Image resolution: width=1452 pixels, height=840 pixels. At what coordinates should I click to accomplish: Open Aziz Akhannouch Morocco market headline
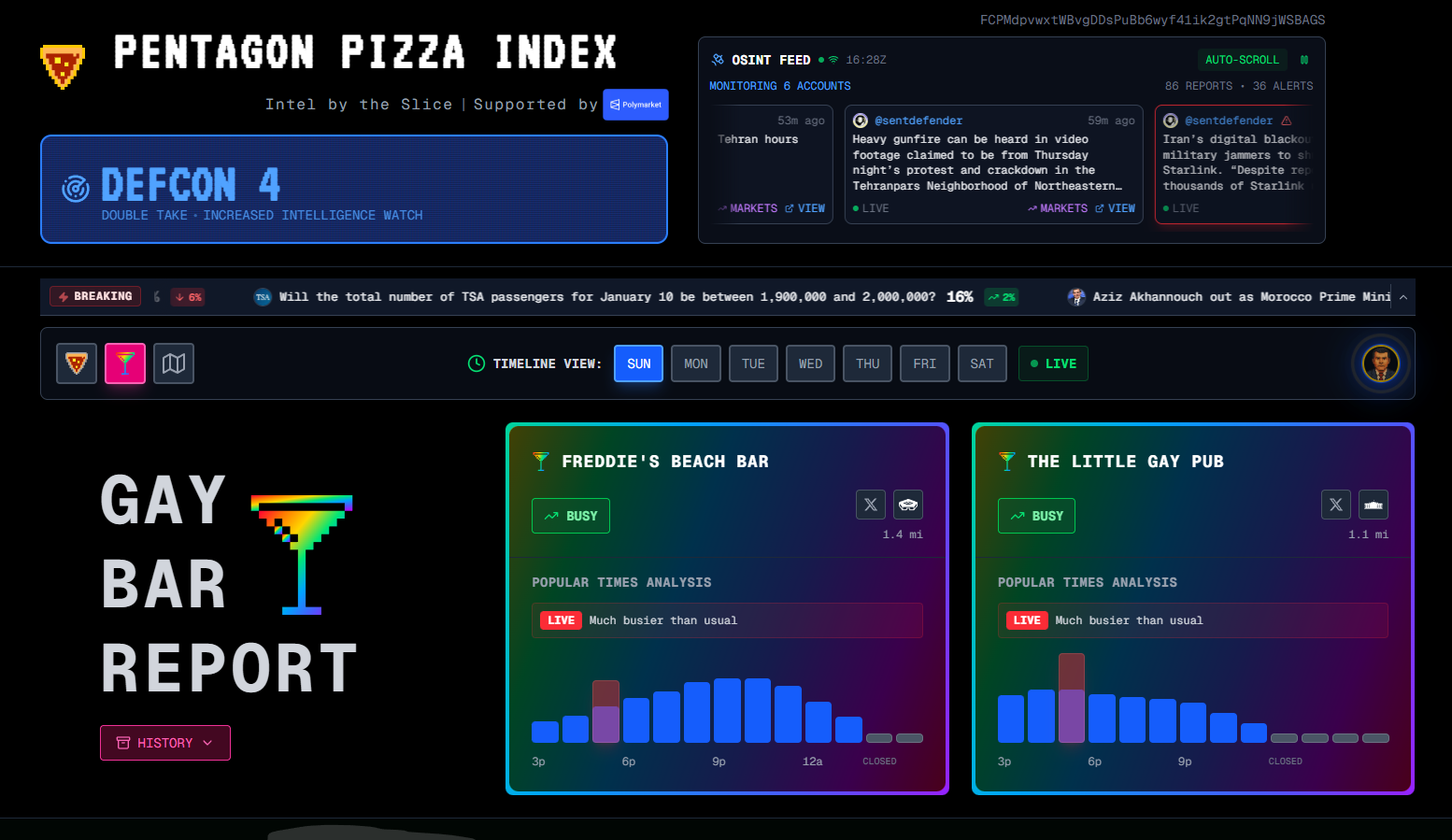(x=1242, y=297)
